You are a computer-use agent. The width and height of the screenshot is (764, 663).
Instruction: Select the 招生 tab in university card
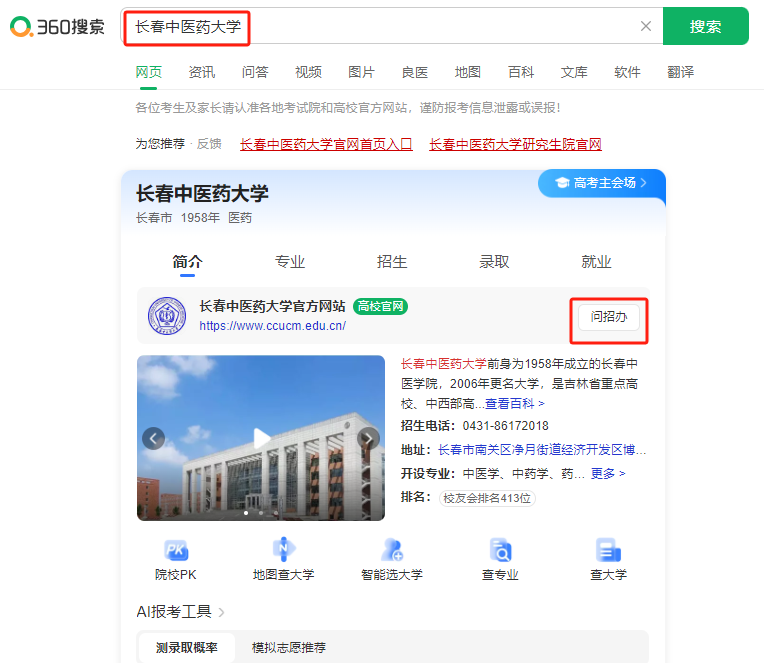pos(392,262)
